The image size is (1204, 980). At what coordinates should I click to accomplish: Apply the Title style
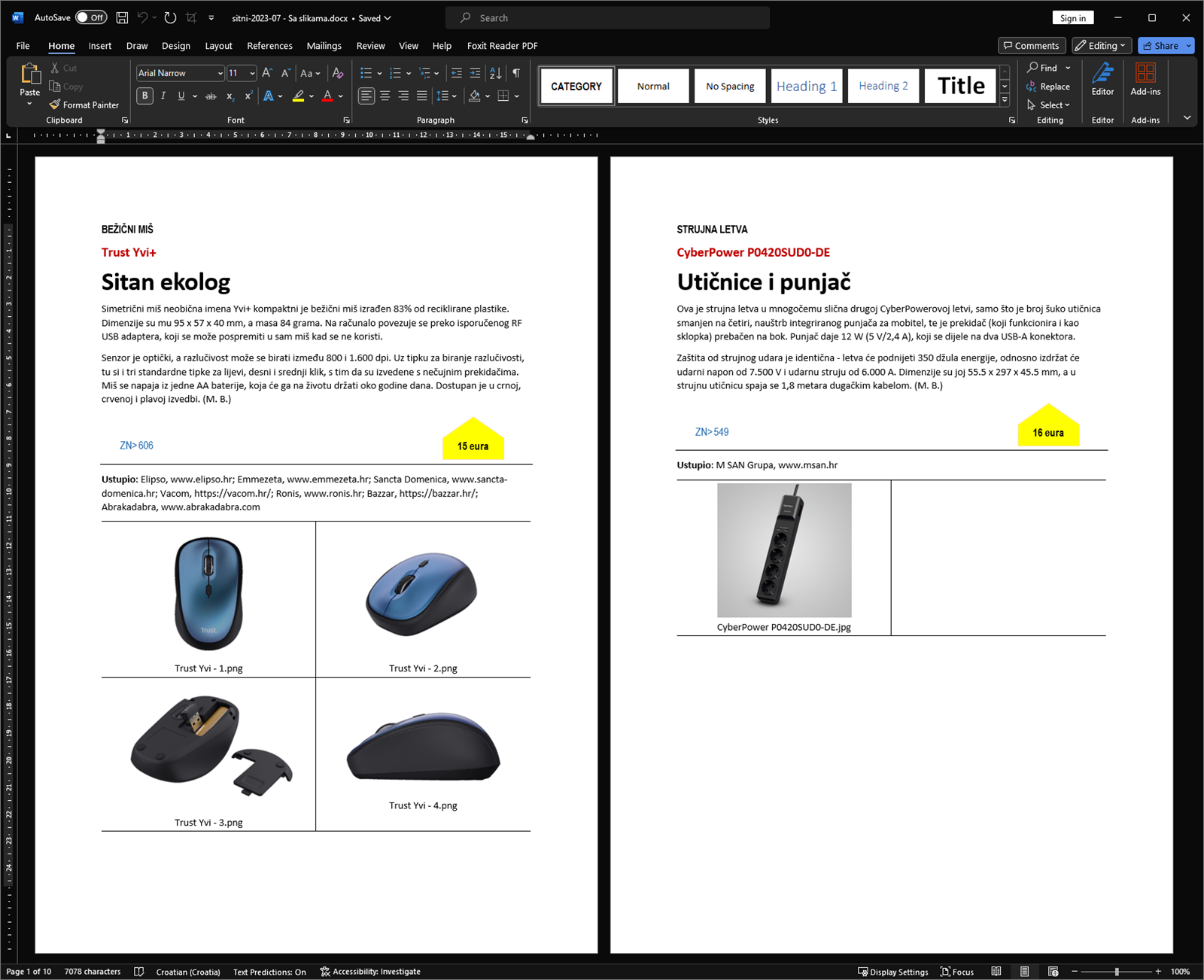pos(961,86)
